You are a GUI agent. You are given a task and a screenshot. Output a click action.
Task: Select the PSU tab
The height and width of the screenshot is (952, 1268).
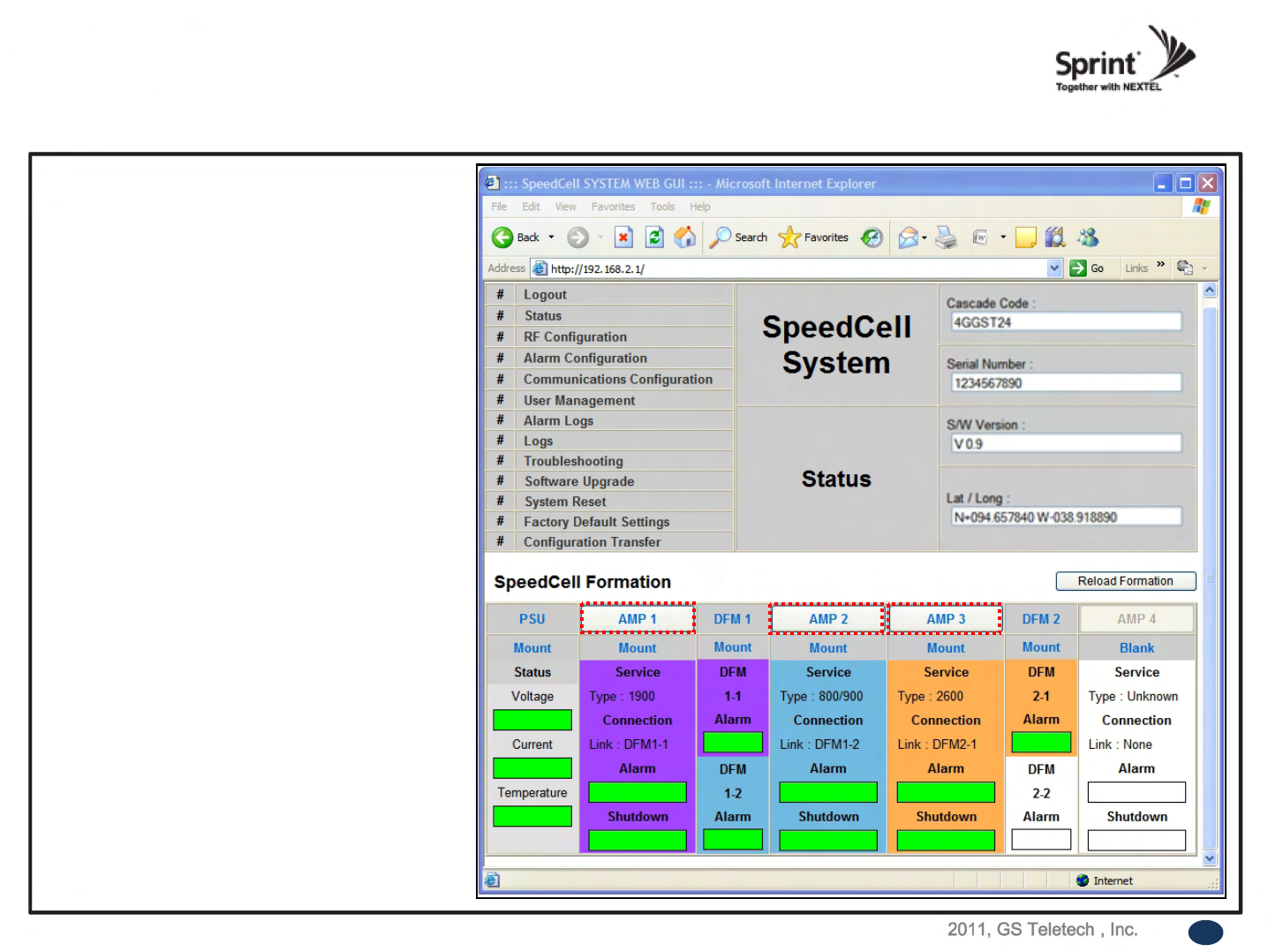[x=532, y=619]
